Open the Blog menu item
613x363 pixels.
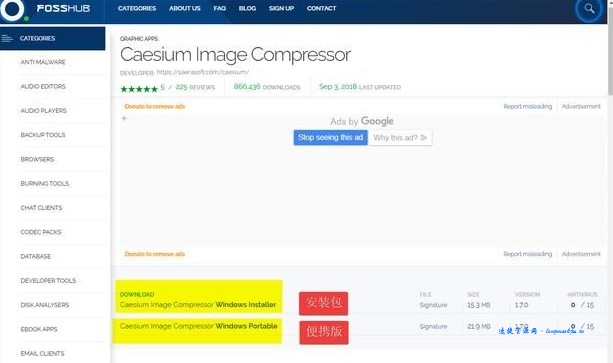pyautogui.click(x=247, y=8)
